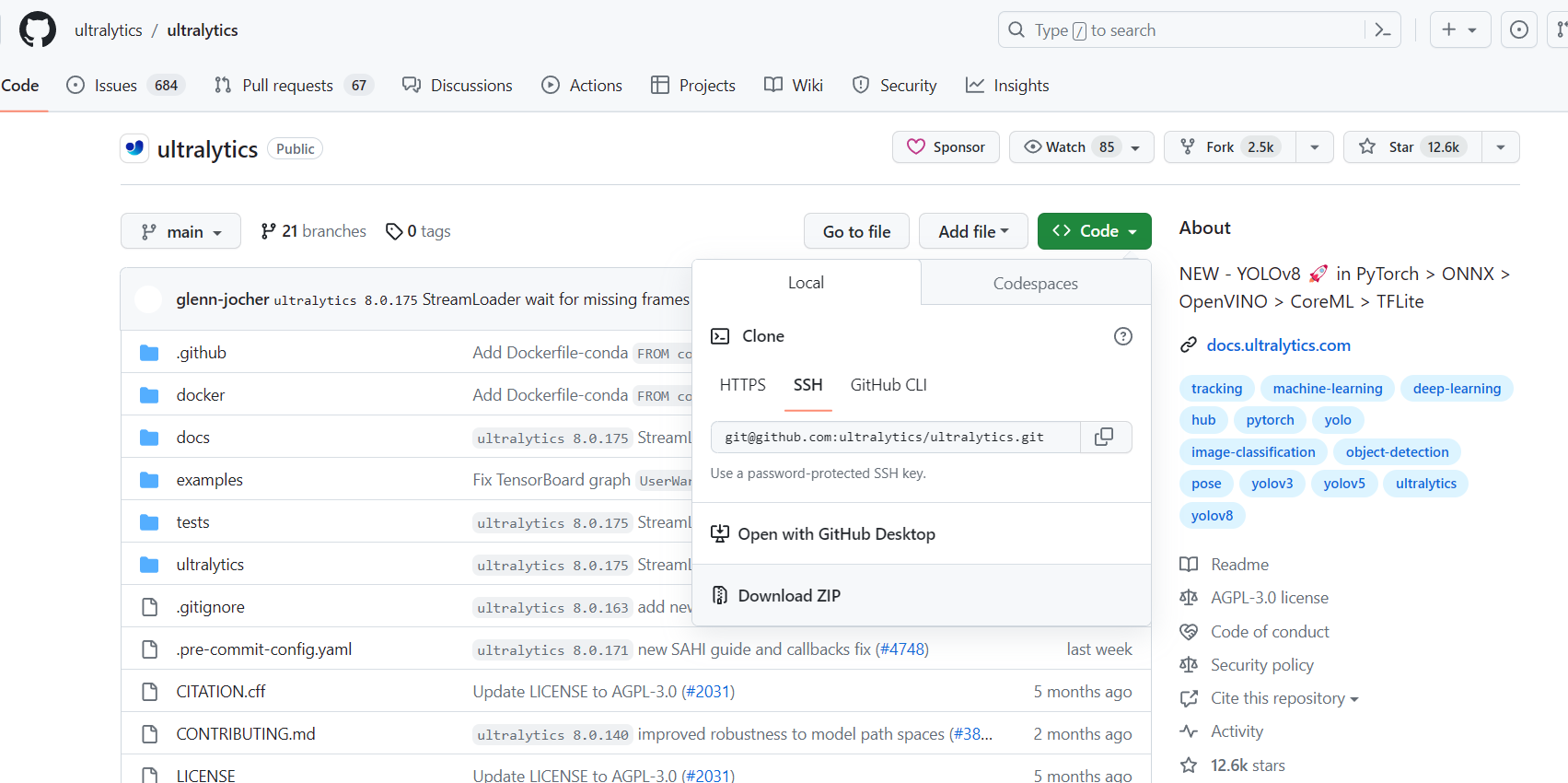Image resolution: width=1568 pixels, height=783 pixels.
Task: Click the link icon beside docs.ultralytics.com
Action: pos(1189,345)
